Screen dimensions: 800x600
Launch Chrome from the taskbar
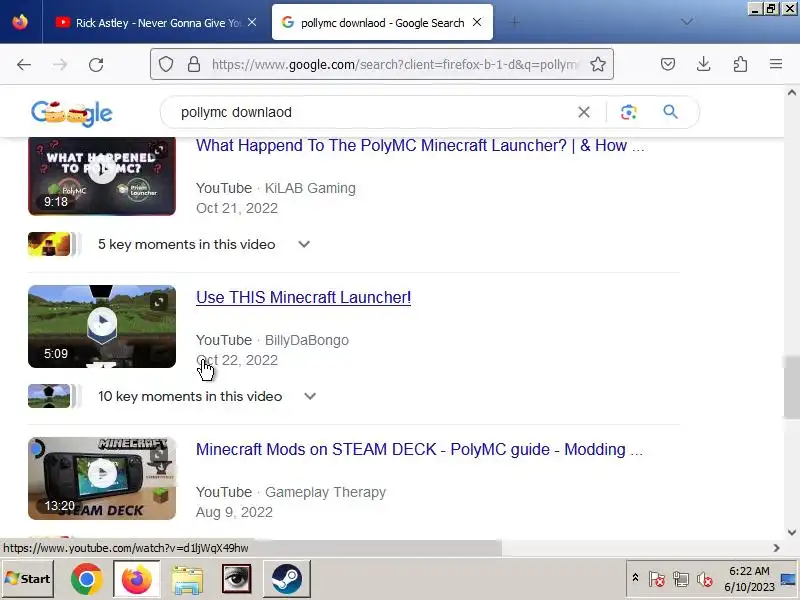pyautogui.click(x=87, y=579)
